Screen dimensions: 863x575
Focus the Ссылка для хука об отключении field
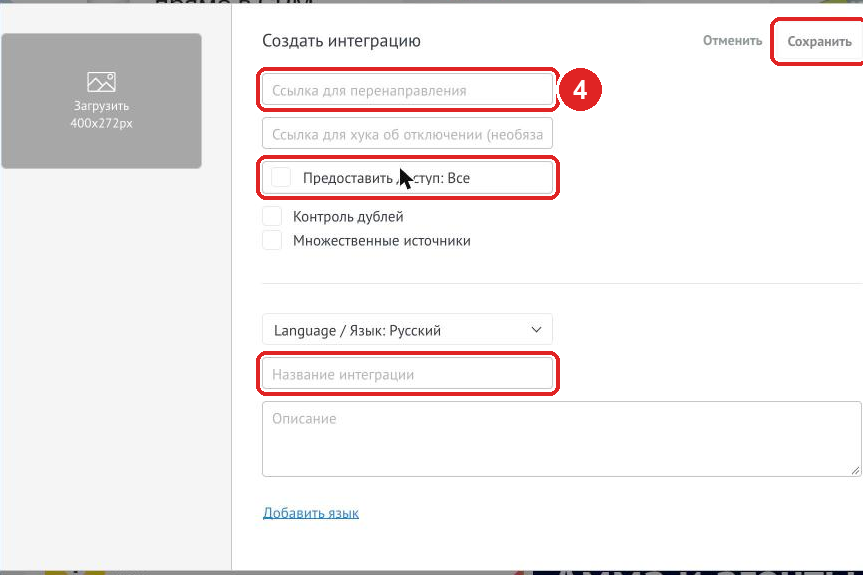coord(407,134)
